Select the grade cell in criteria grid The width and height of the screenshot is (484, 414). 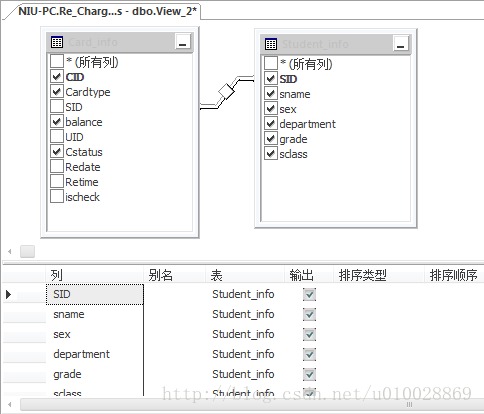(95, 374)
